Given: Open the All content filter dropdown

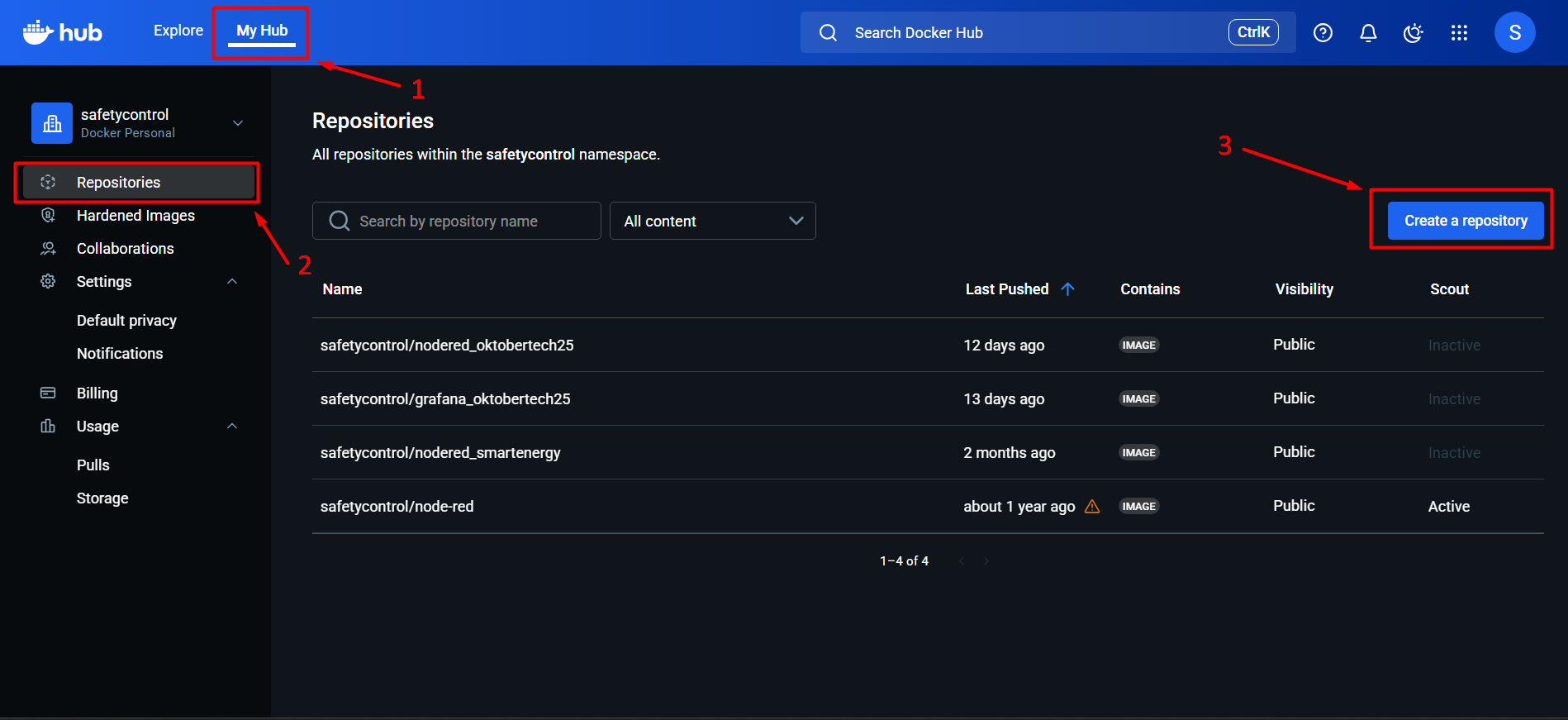Looking at the screenshot, I should [712, 221].
